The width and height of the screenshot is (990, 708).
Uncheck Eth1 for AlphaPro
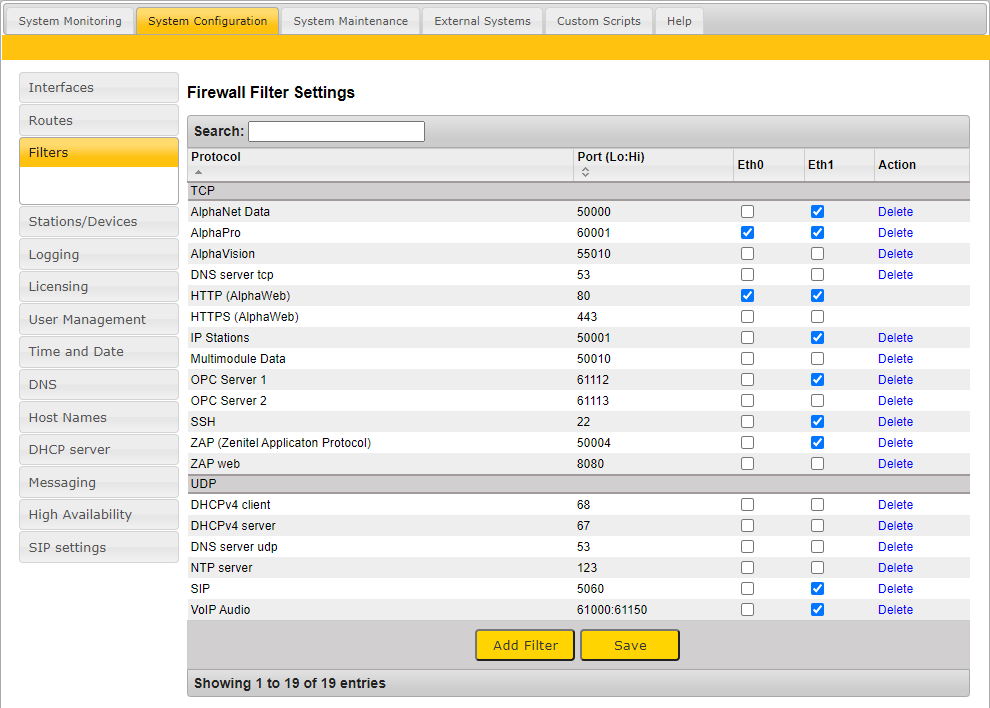tap(817, 233)
